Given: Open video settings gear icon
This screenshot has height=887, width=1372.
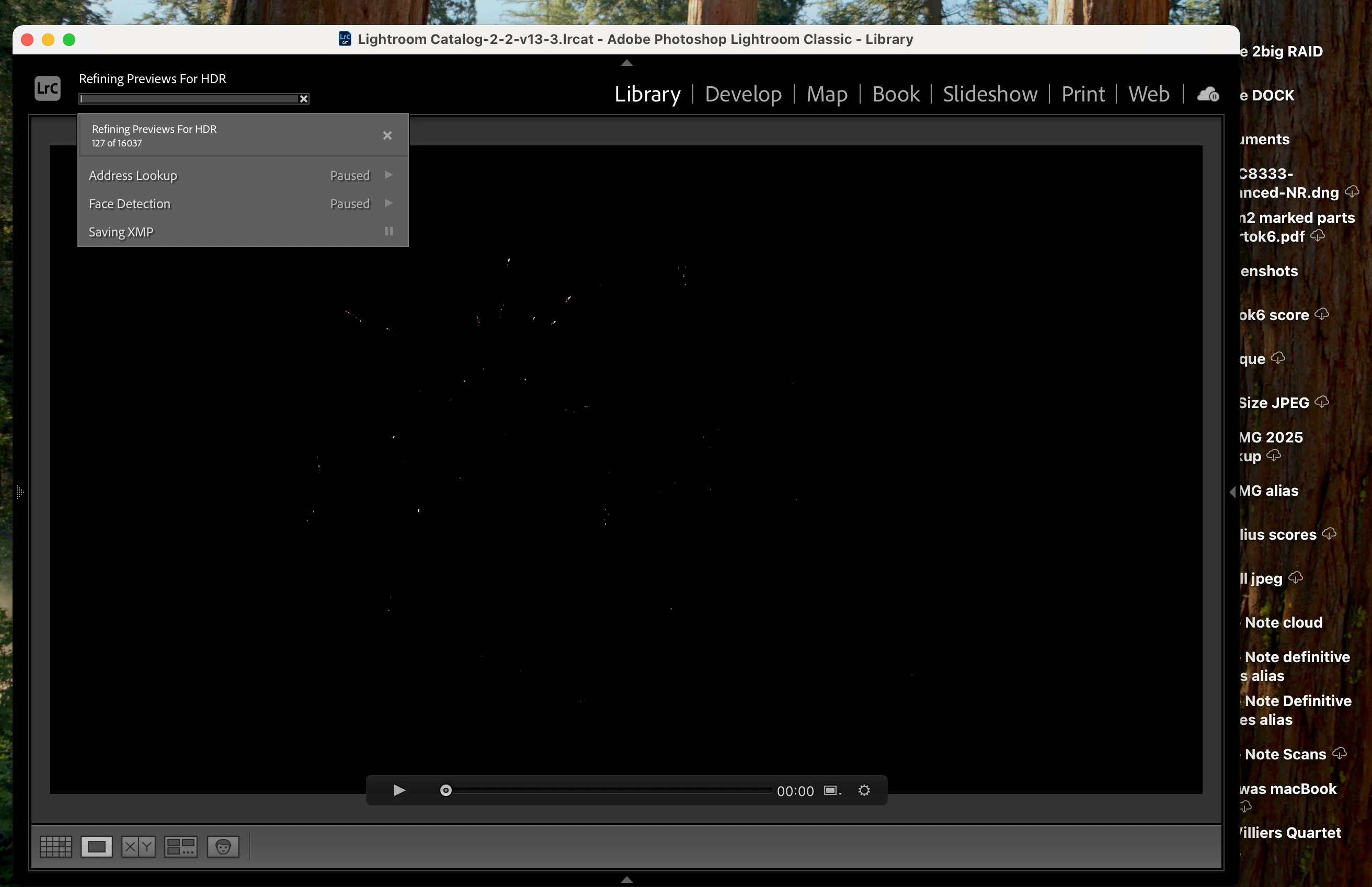Looking at the screenshot, I should [864, 790].
